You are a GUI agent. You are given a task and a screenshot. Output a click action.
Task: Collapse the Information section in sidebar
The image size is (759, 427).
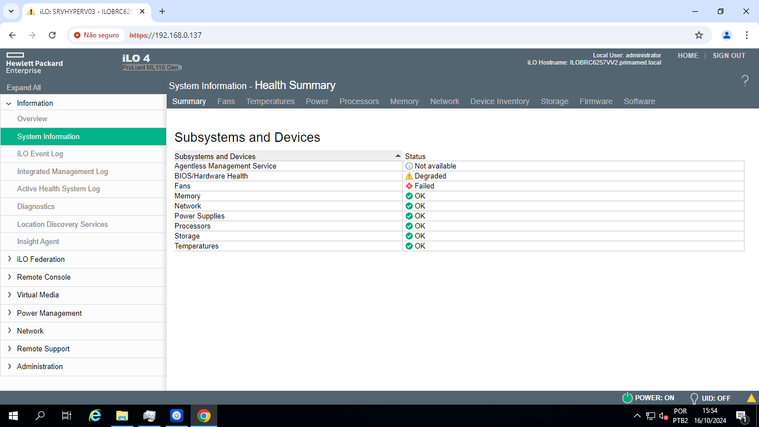(34, 103)
